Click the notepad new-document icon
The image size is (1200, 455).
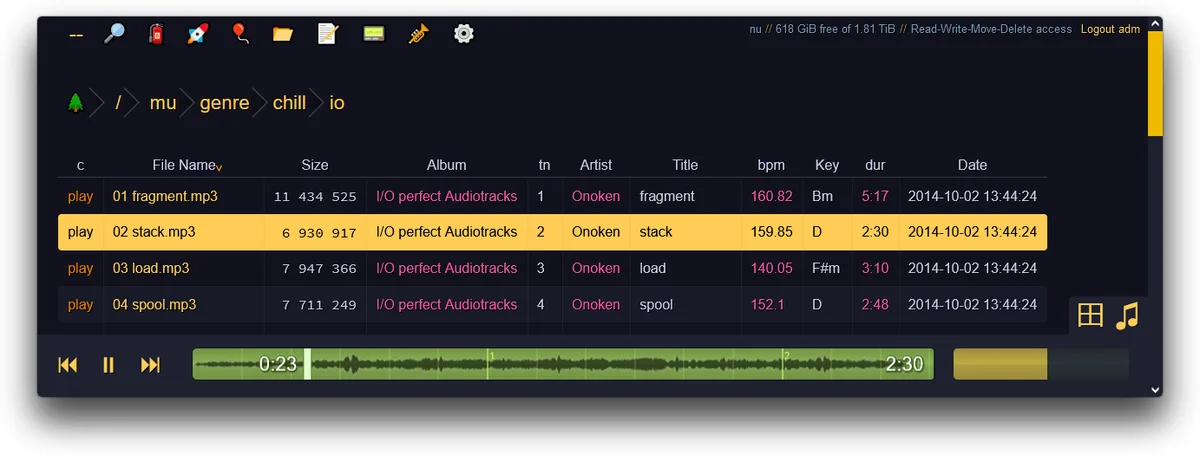(327, 34)
